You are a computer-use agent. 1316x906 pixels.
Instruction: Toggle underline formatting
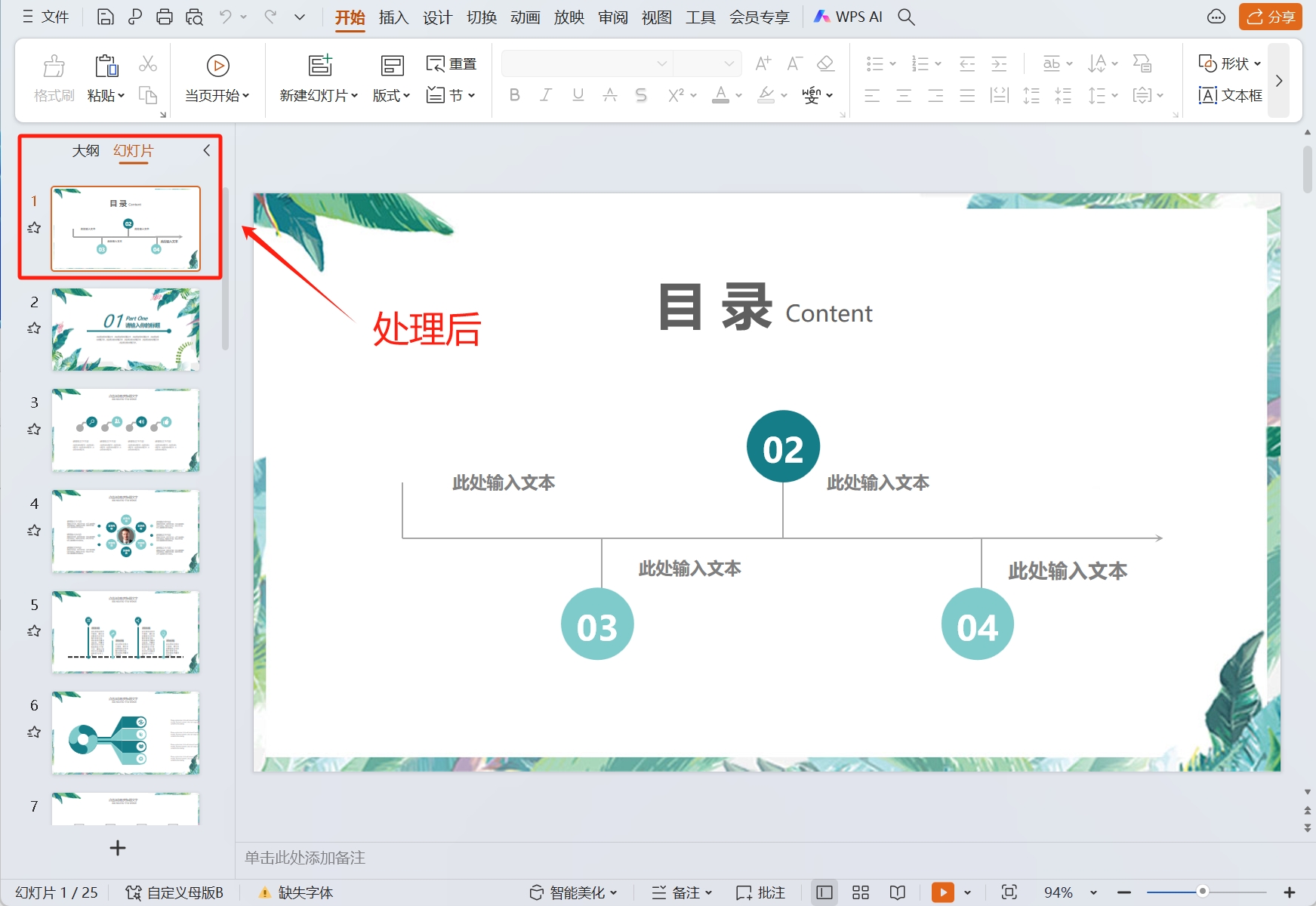pos(578,95)
